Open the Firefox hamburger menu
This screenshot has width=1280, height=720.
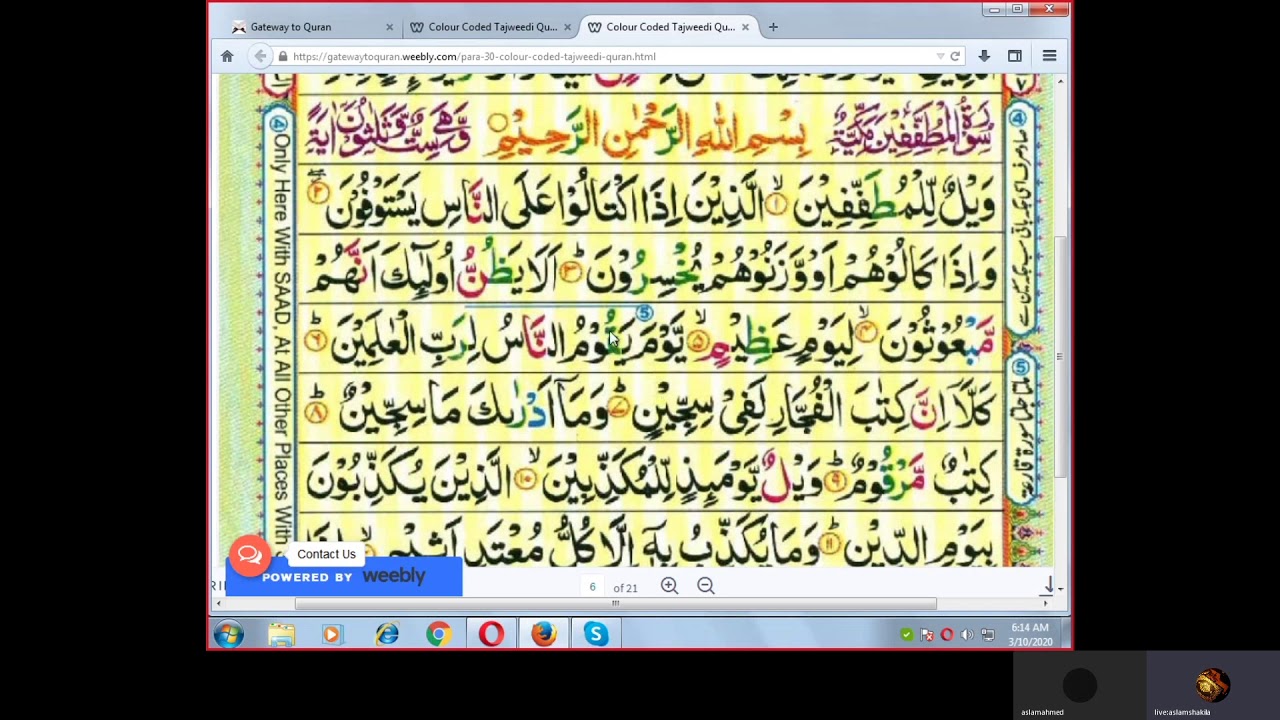point(1049,56)
